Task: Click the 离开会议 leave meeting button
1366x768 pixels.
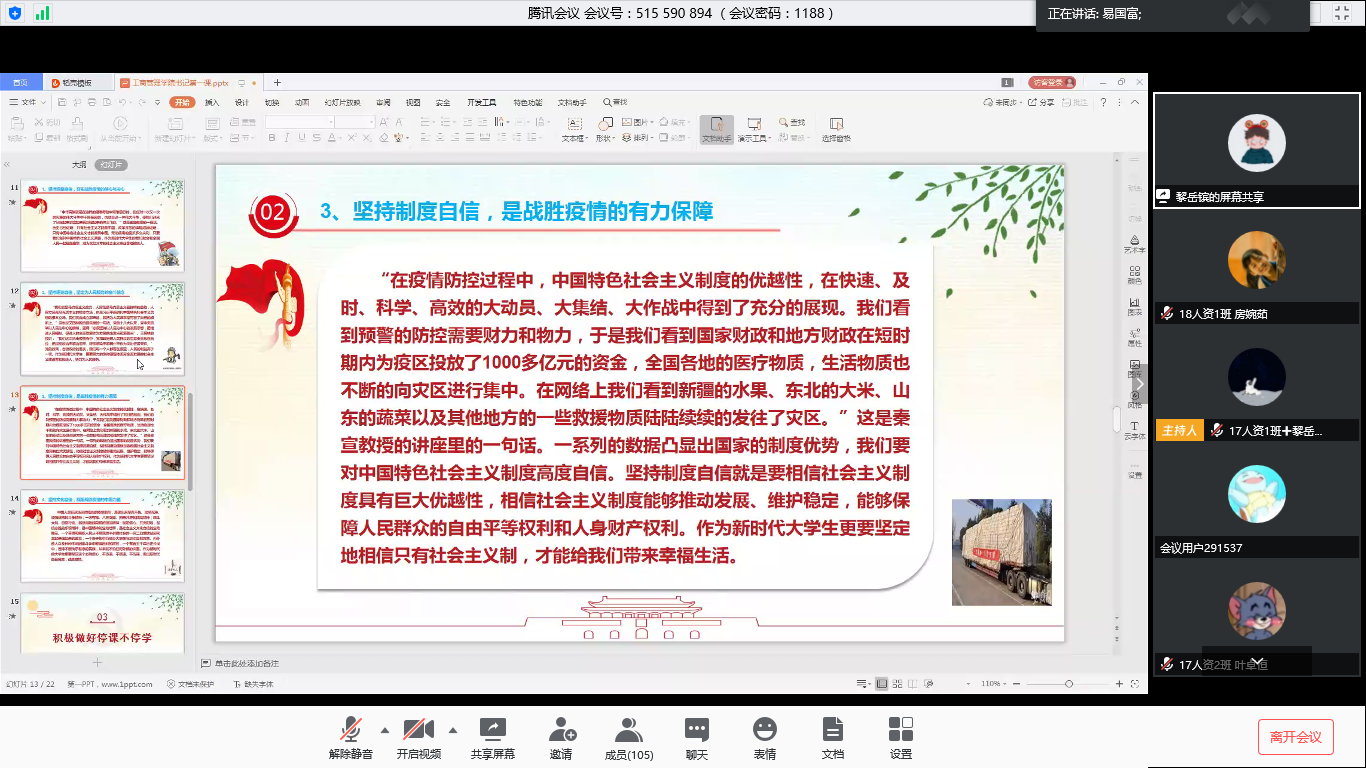Action: (1296, 737)
